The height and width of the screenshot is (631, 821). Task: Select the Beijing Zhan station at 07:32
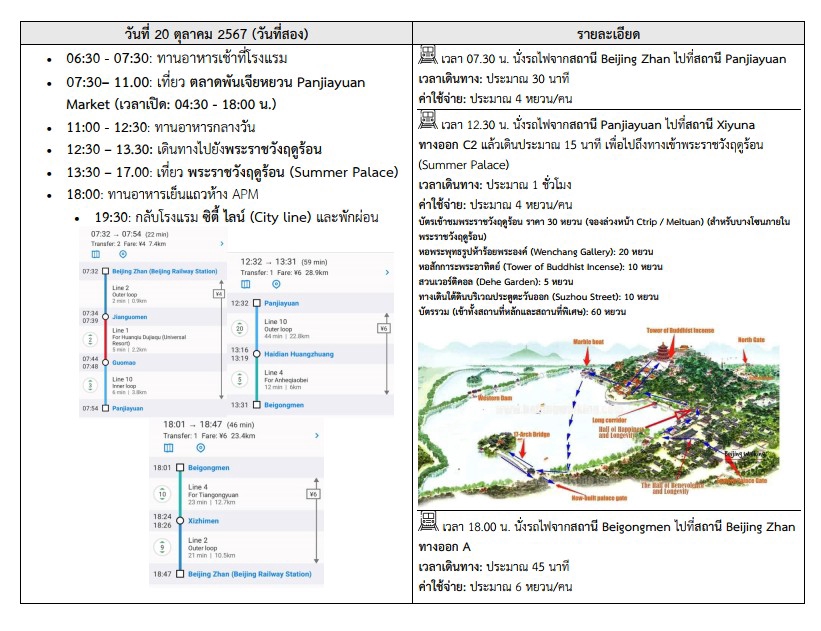tap(164, 271)
